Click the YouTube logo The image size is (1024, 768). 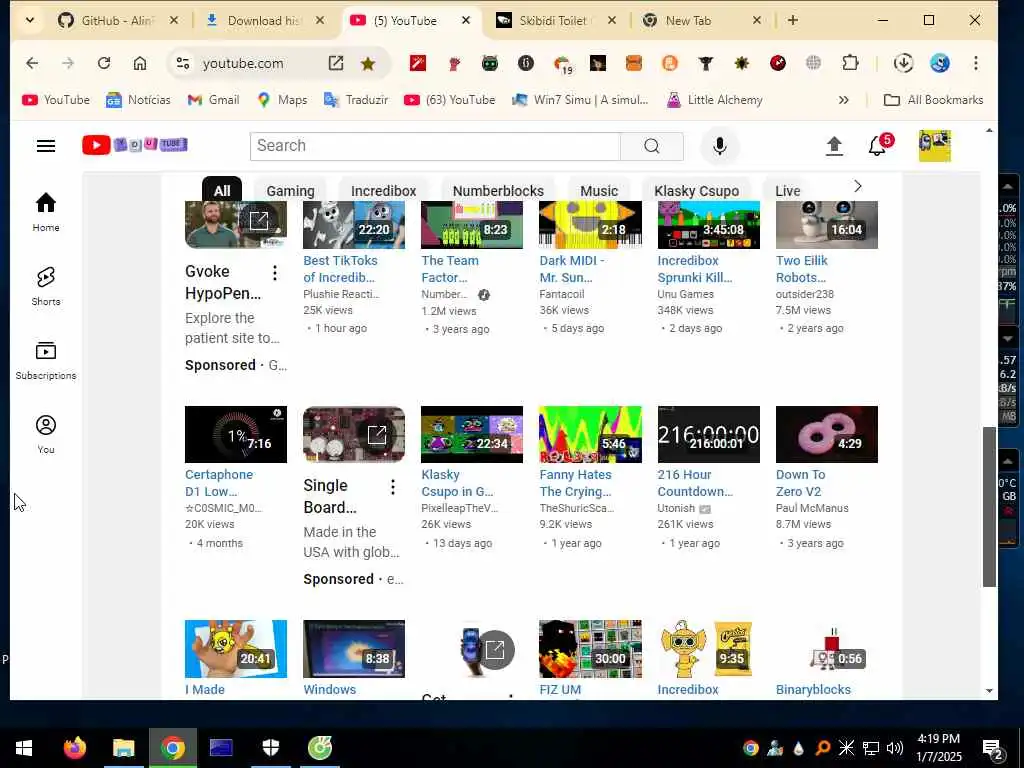(x=135, y=145)
